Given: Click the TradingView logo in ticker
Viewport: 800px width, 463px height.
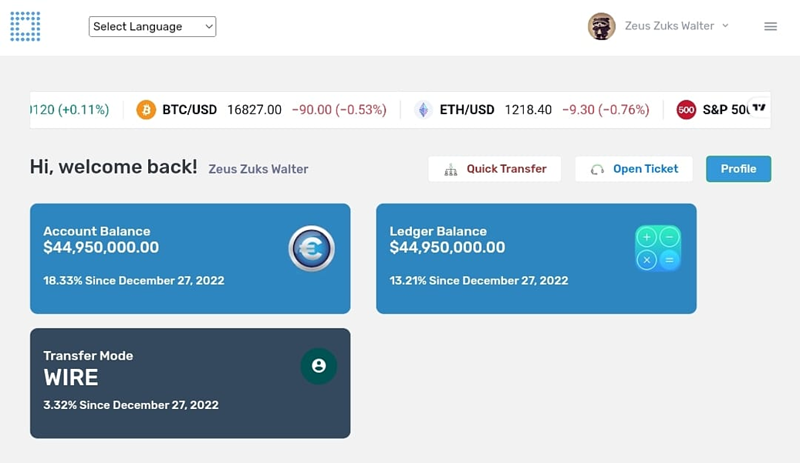Looking at the screenshot, I should 759,108.
